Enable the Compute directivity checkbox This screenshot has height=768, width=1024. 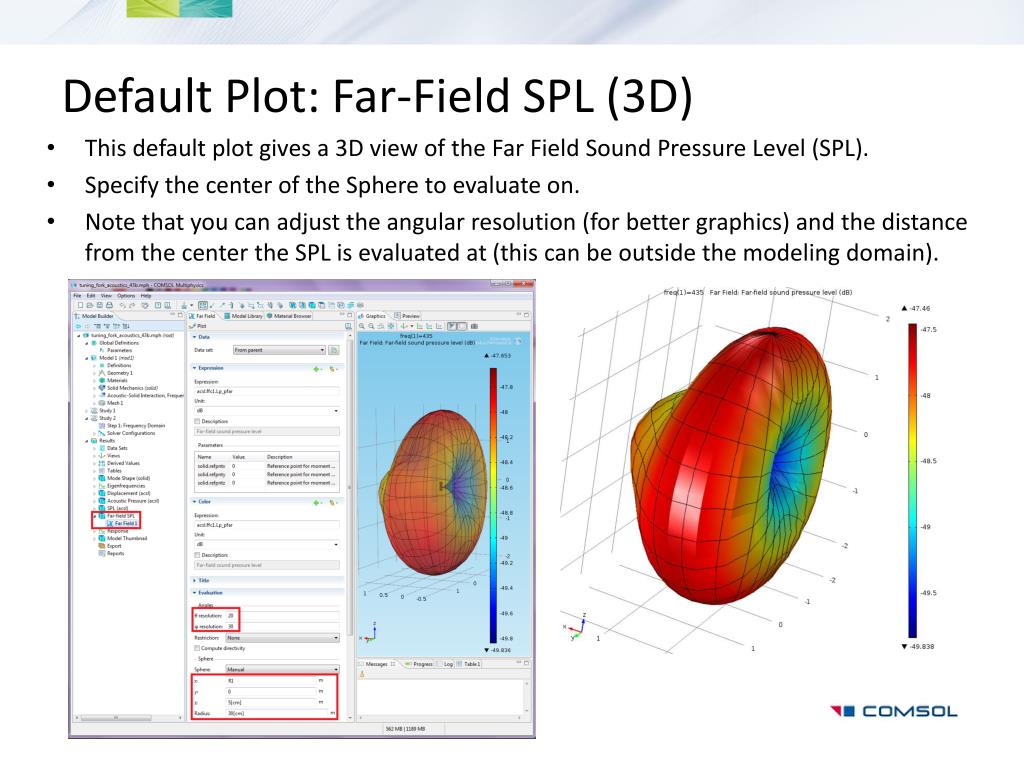tap(197, 648)
